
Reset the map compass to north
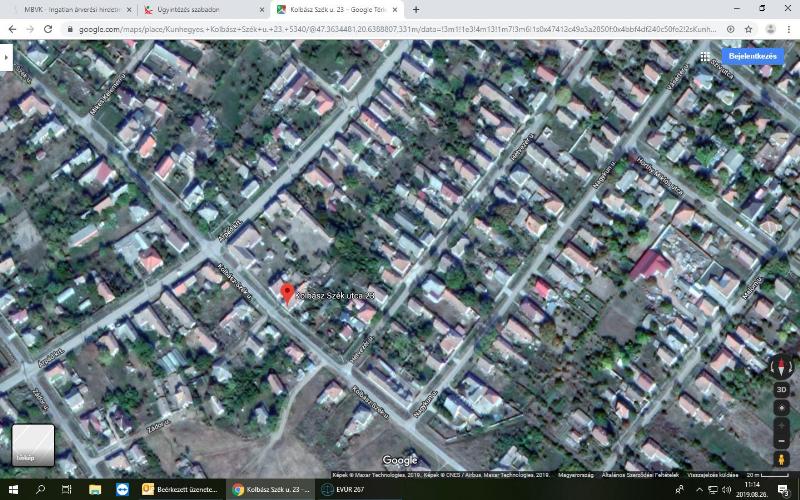point(781,366)
